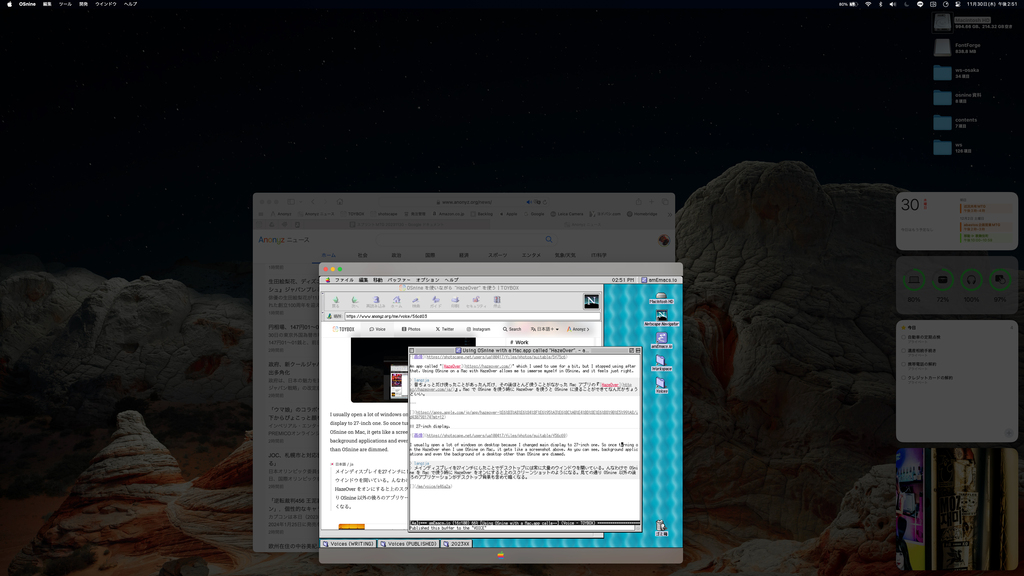The width and height of the screenshot is (1024, 576).
Task: Click Netscape URL address field
Action: tap(472, 316)
